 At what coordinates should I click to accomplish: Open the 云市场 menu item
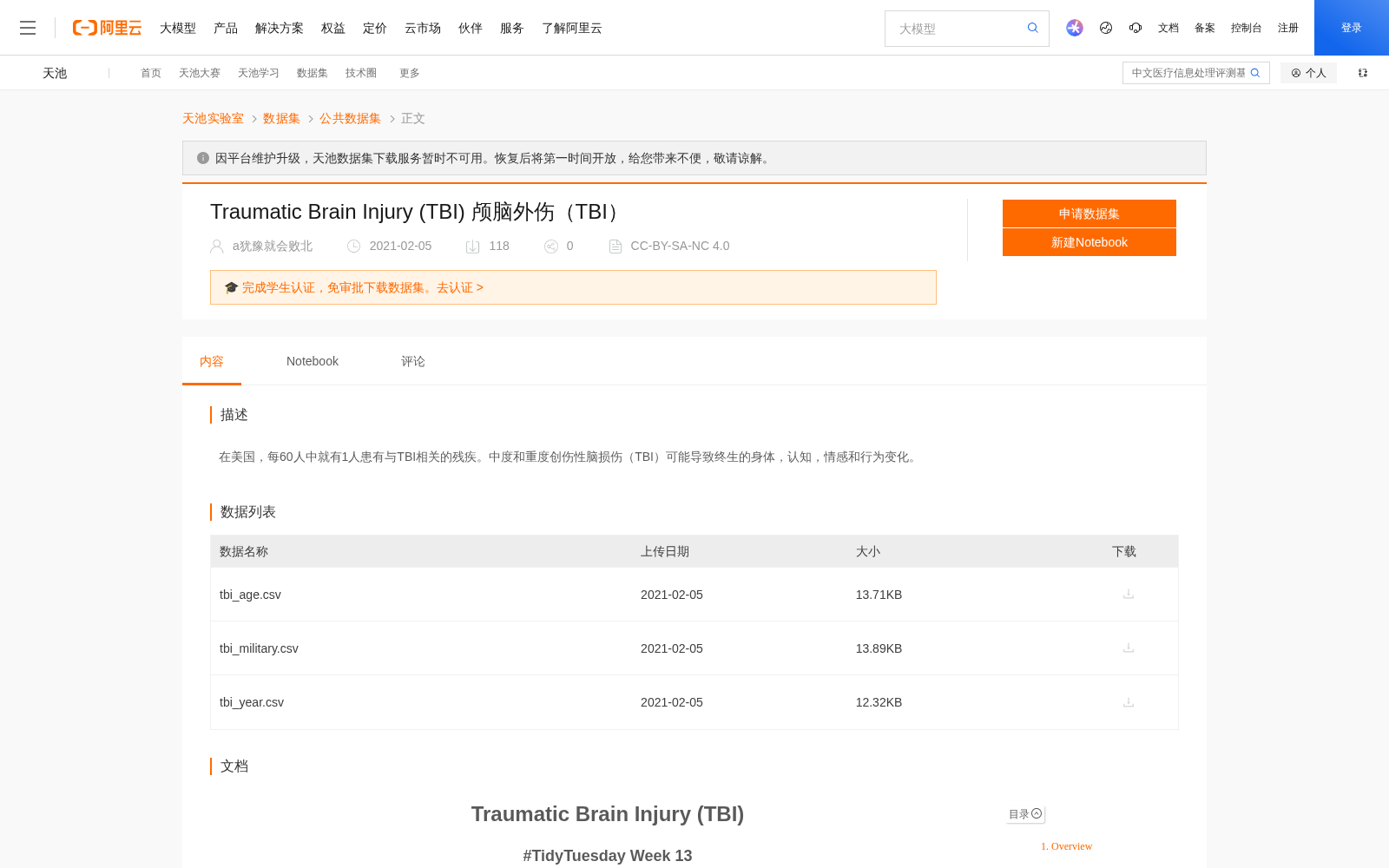point(423,28)
